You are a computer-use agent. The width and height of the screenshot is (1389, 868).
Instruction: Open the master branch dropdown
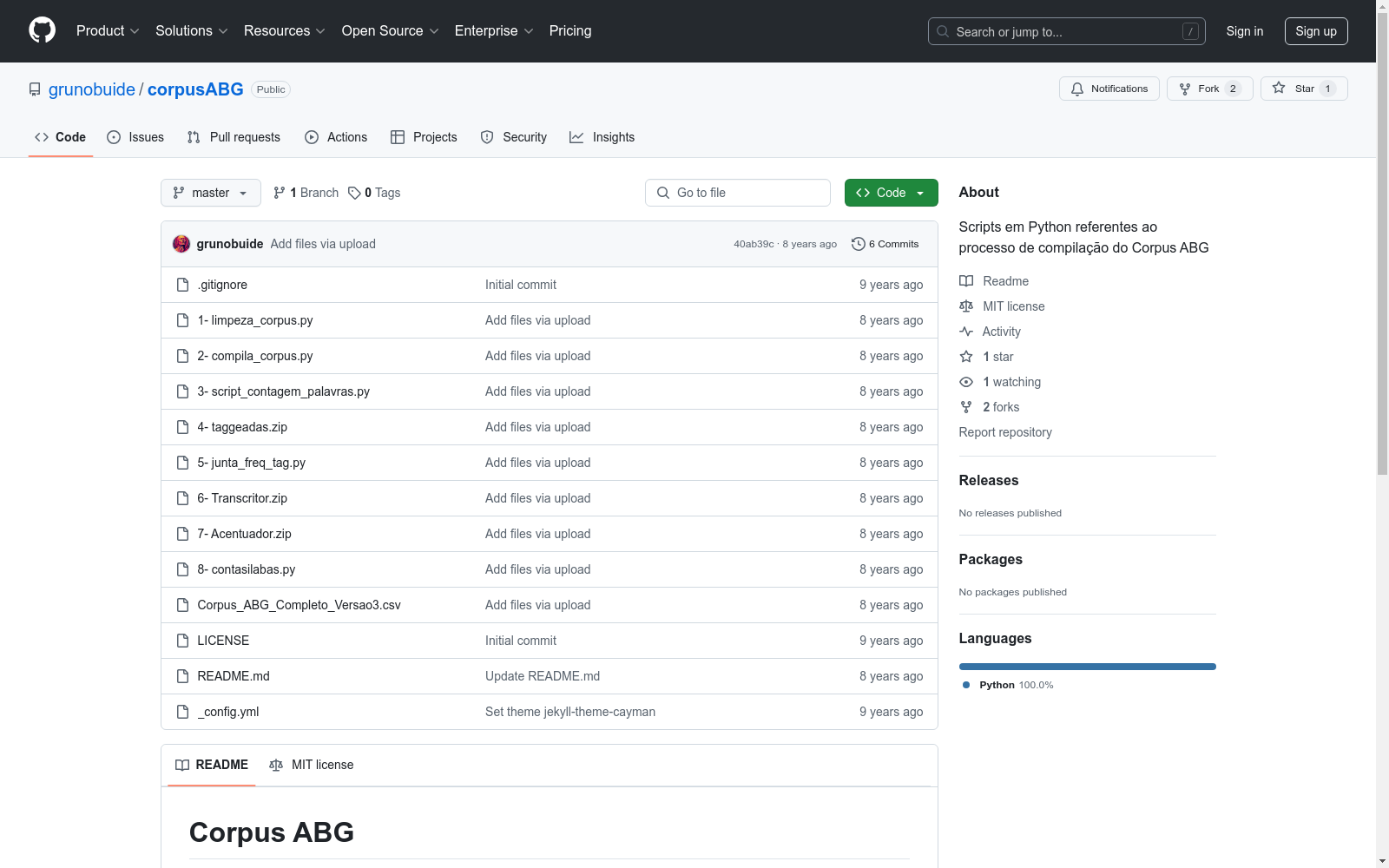[211, 193]
